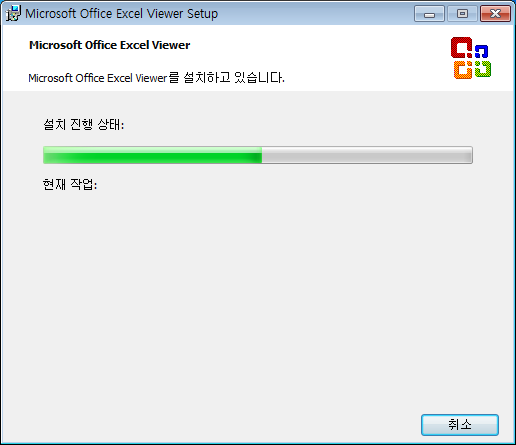
Task: Click the empty gray installer body area
Action: (258, 293)
